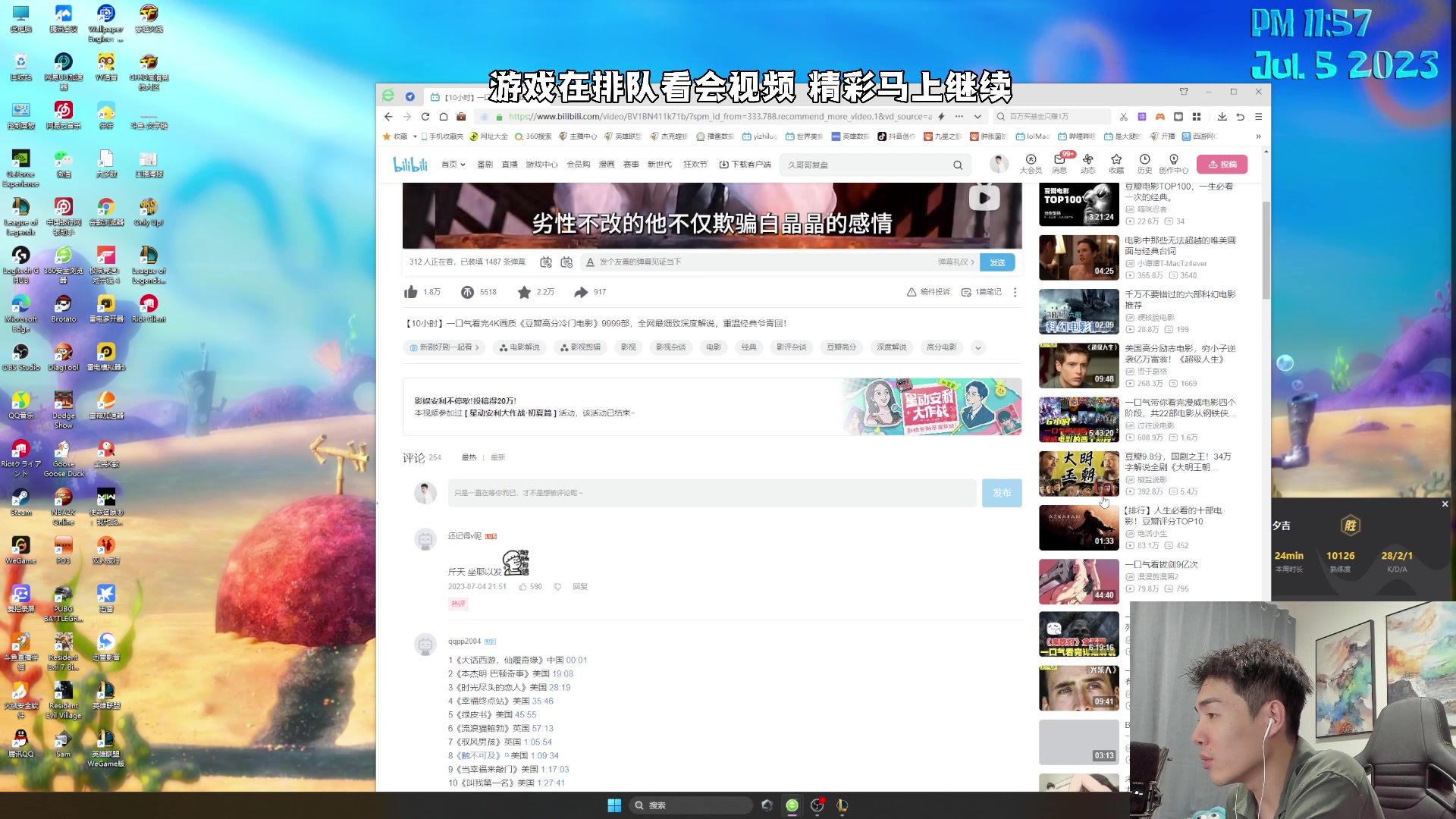1456x819 pixels.
Task: Open the three-dot more menu beside 1篇笔记
Action: pos(1015,291)
